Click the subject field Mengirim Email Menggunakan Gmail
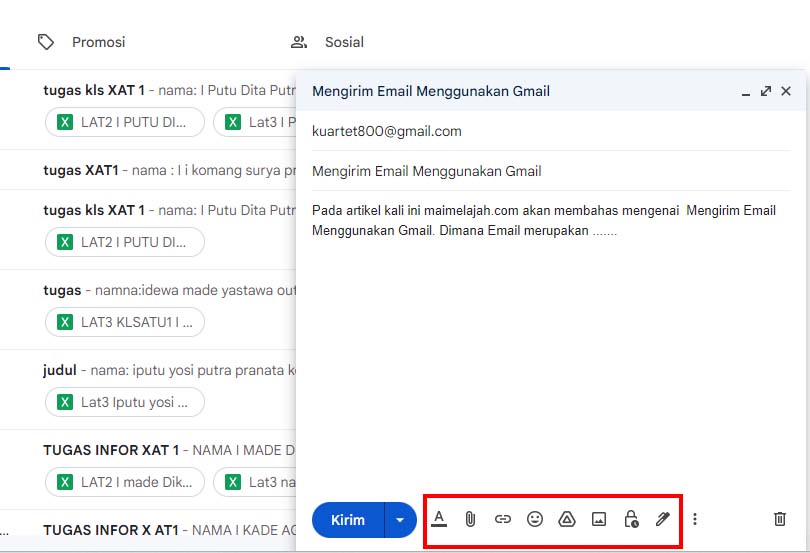Image resolution: width=810 pixels, height=553 pixels. point(551,171)
